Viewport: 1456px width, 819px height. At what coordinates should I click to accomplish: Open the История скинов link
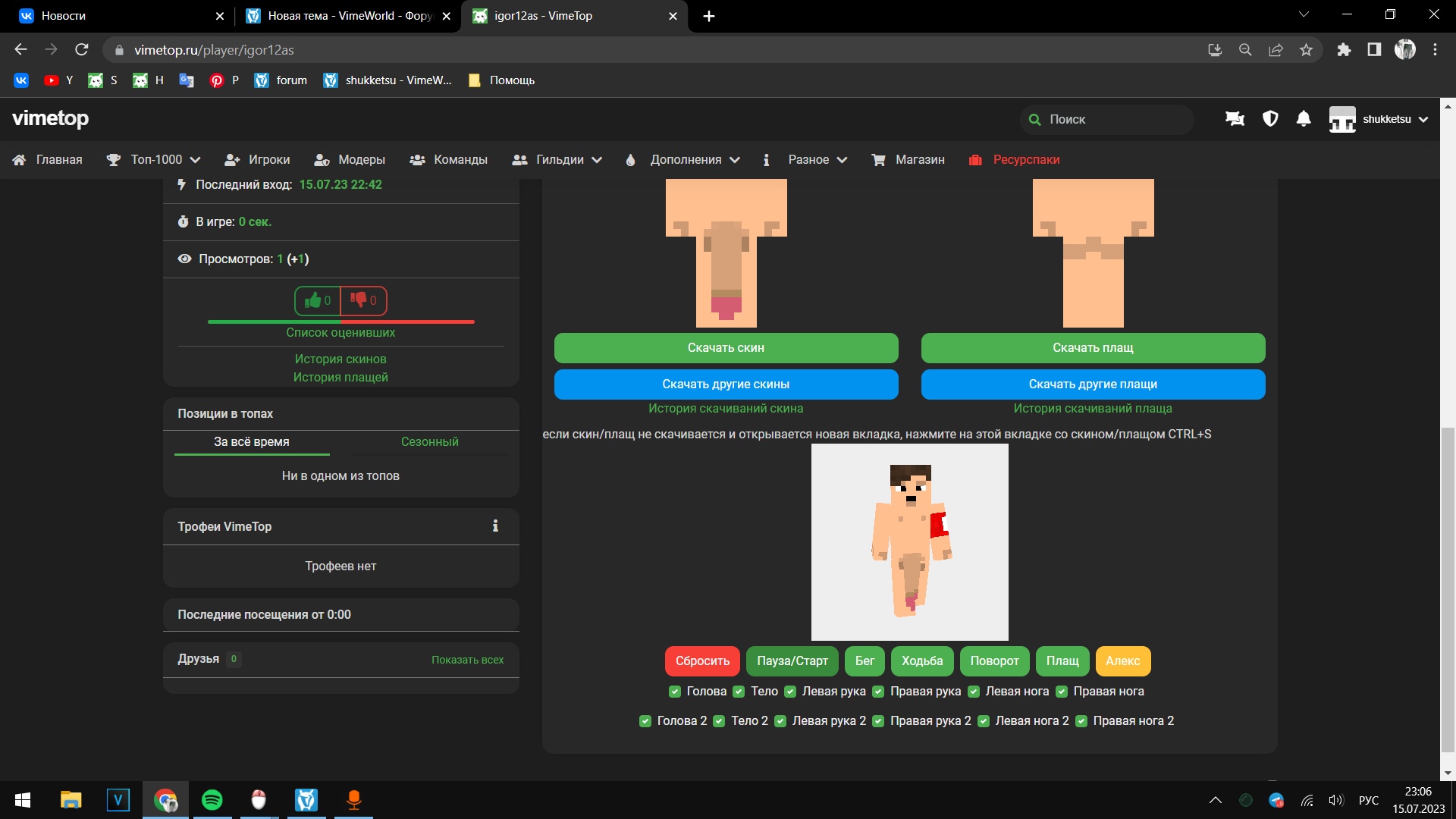(x=340, y=359)
